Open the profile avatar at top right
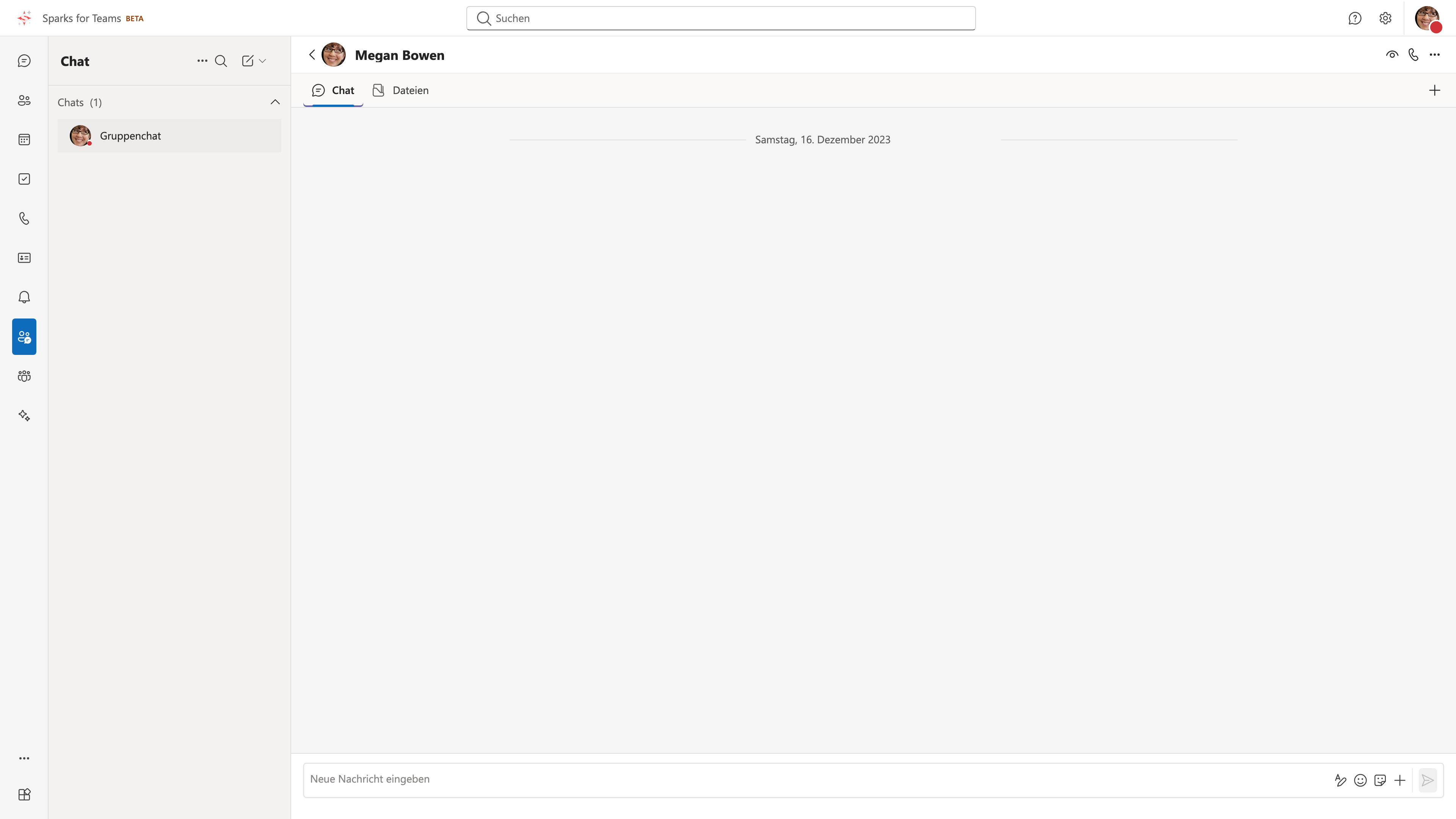1456x819 pixels. pyautogui.click(x=1428, y=19)
